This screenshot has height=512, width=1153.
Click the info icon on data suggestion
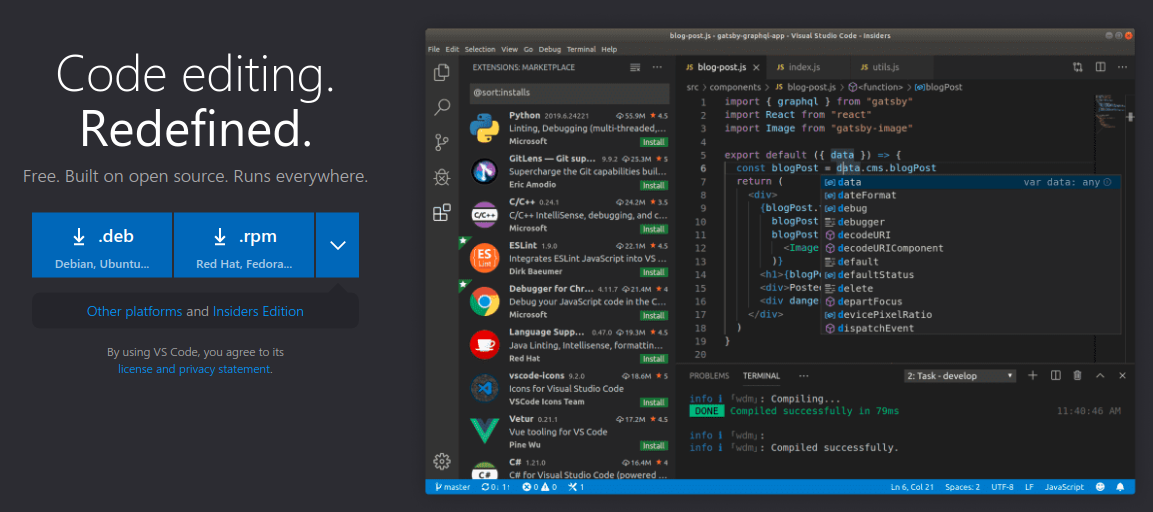pos(1107,182)
